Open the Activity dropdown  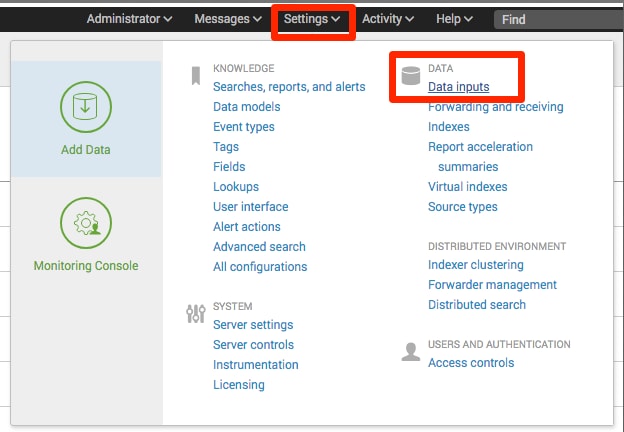388,19
